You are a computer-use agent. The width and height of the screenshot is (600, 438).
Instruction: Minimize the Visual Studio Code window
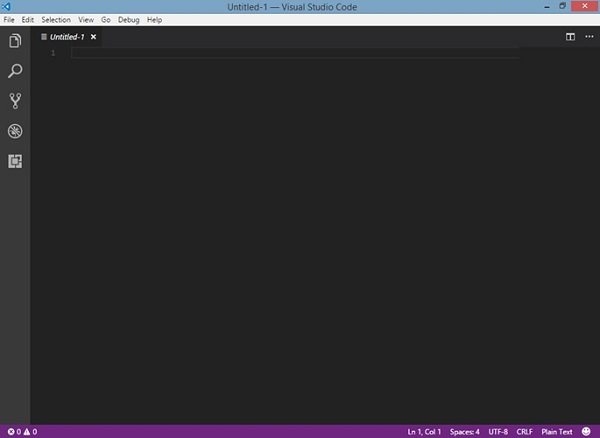pos(547,7)
